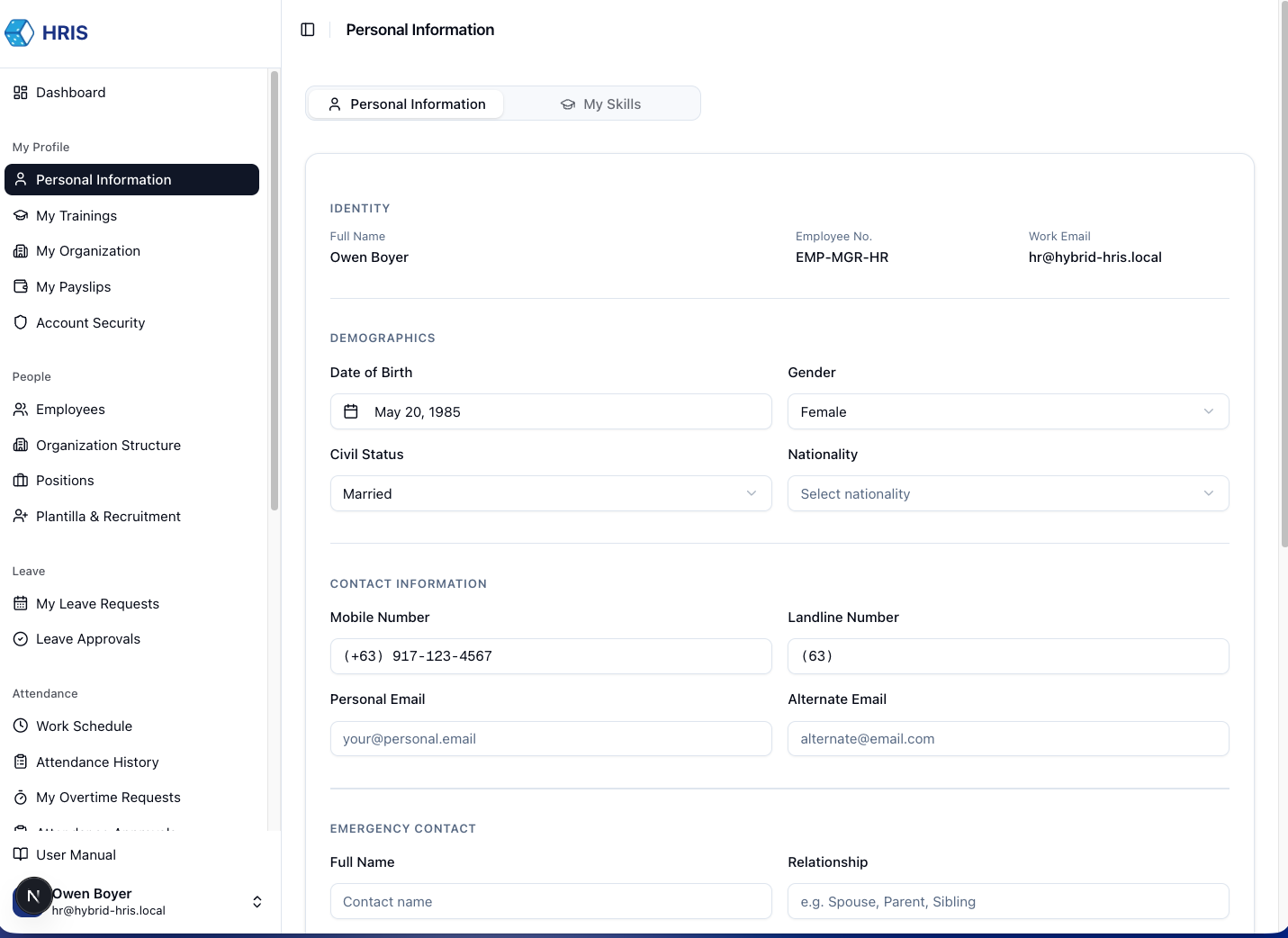
Task: Toggle the sidebar panel icon
Action: (308, 30)
